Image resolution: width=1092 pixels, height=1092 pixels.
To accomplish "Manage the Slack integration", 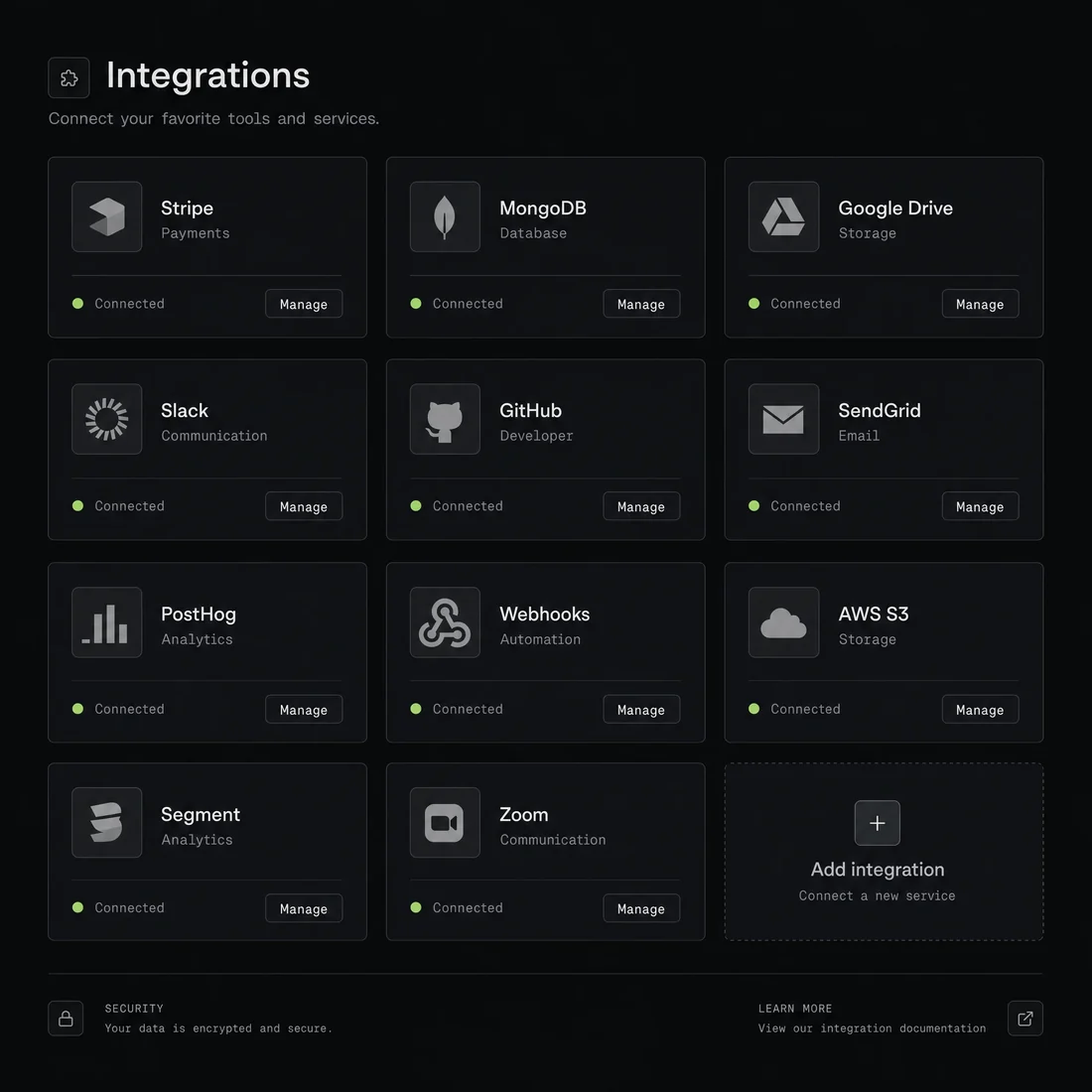I will [304, 506].
